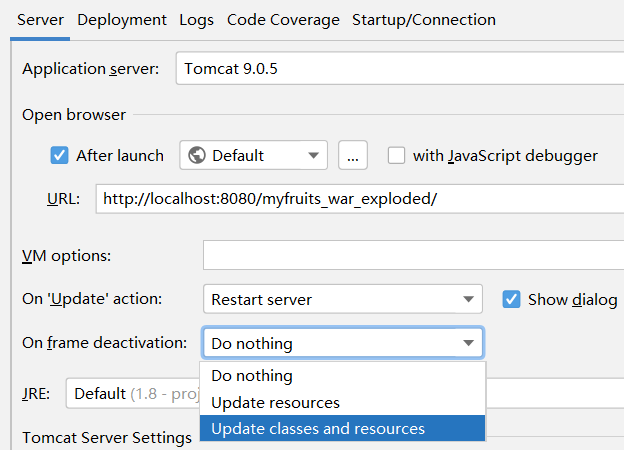This screenshot has width=624, height=450.
Task: Open the Application server Tomcat 9.0.5 combo box
Action: point(400,68)
